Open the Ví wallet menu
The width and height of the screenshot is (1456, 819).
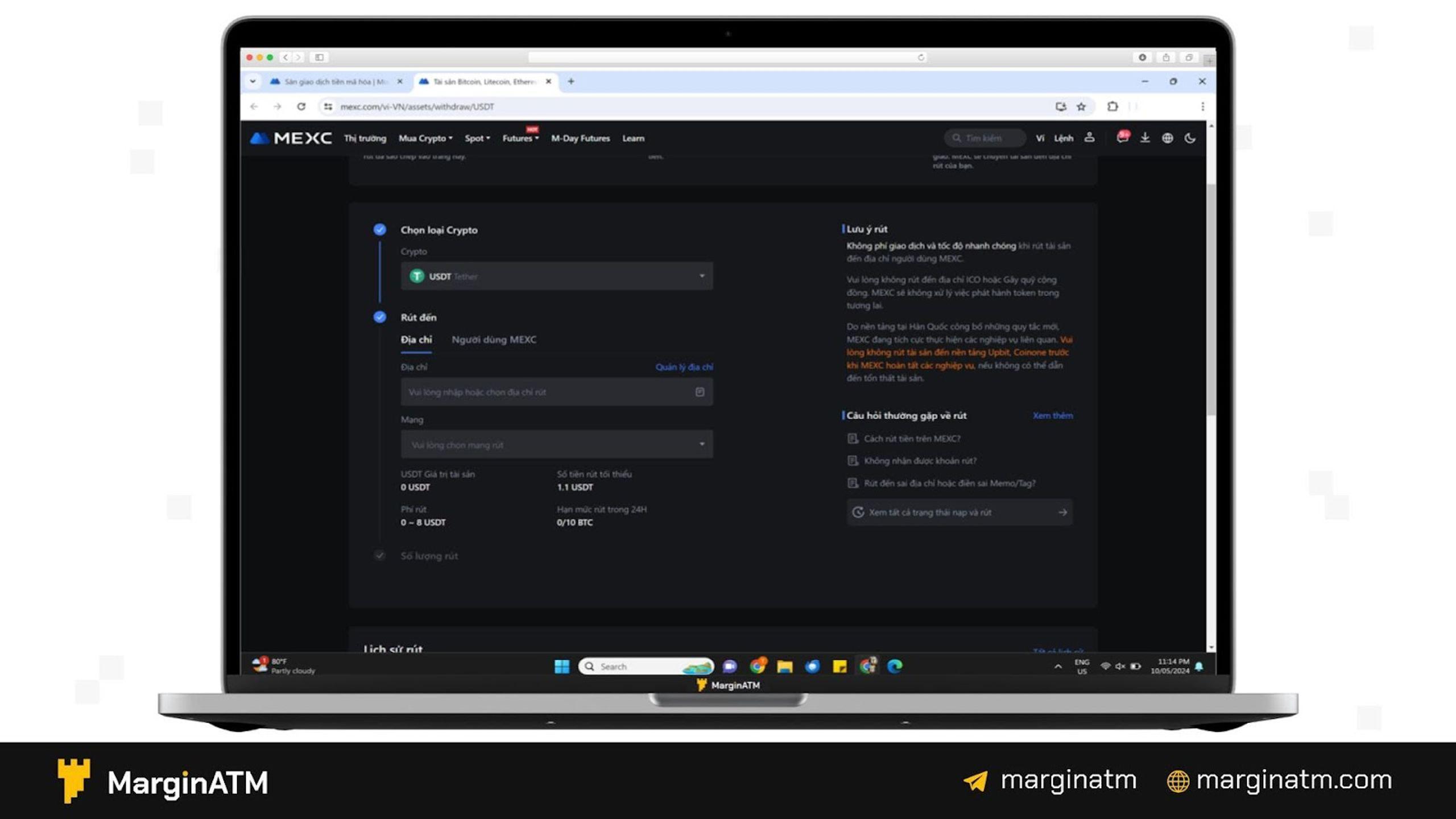[1040, 138]
